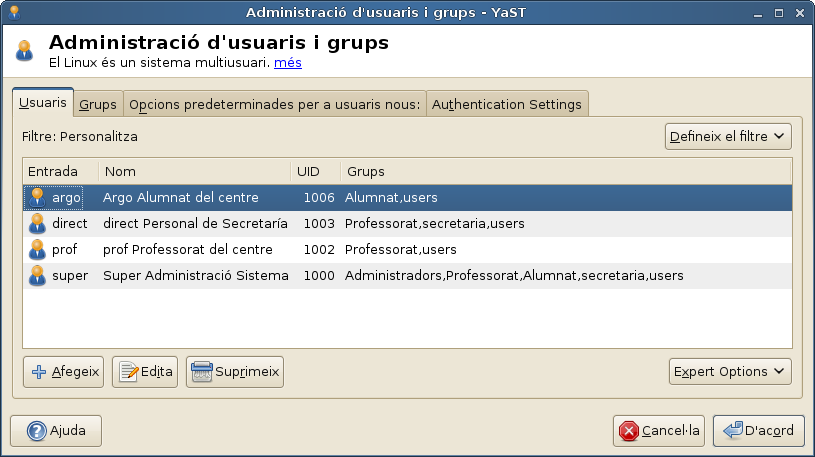
Task: Open Ajuda help button
Action: 57,431
